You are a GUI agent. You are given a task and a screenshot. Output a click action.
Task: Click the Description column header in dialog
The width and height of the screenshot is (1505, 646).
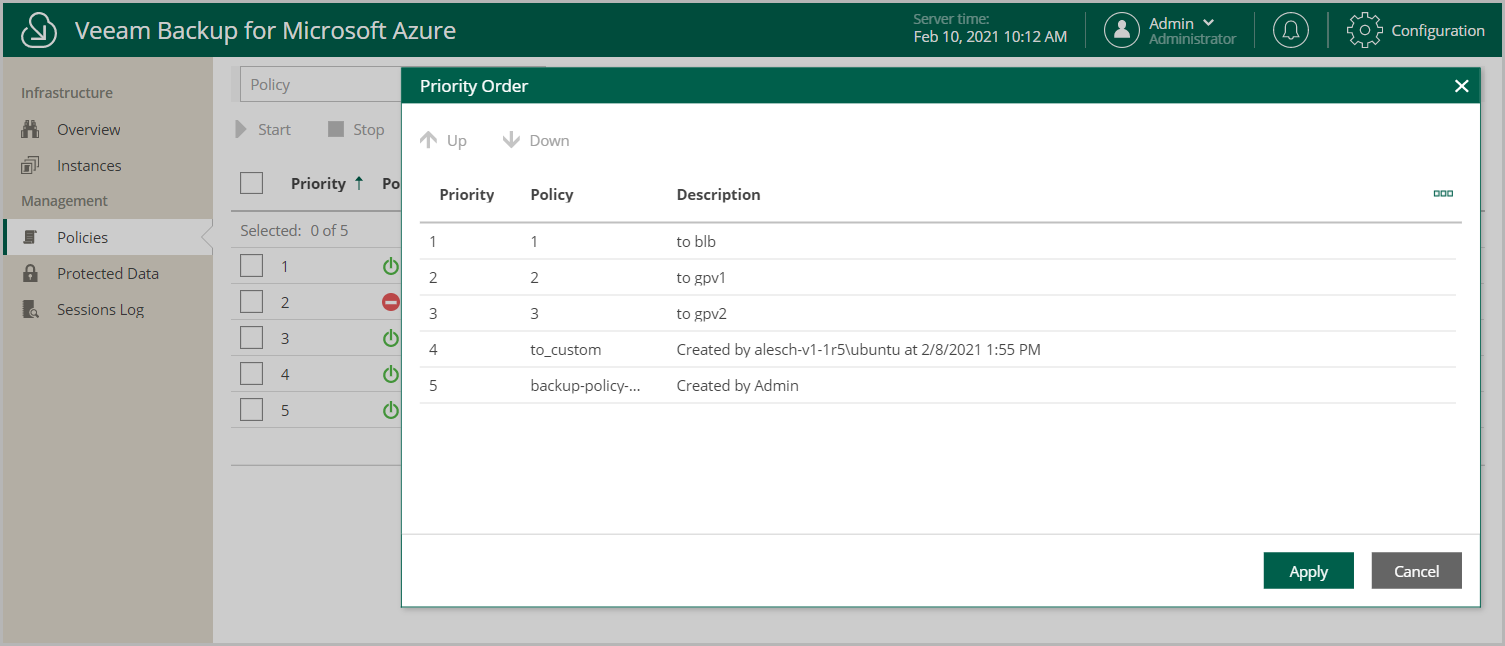[718, 194]
